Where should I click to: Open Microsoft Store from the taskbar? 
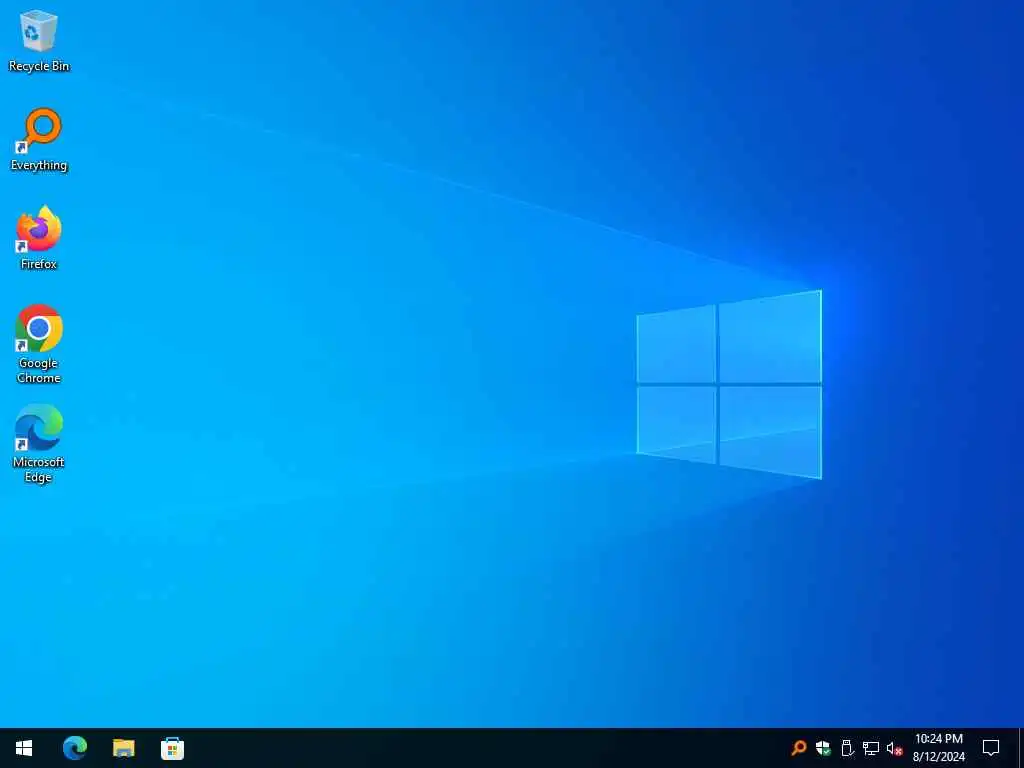172,748
